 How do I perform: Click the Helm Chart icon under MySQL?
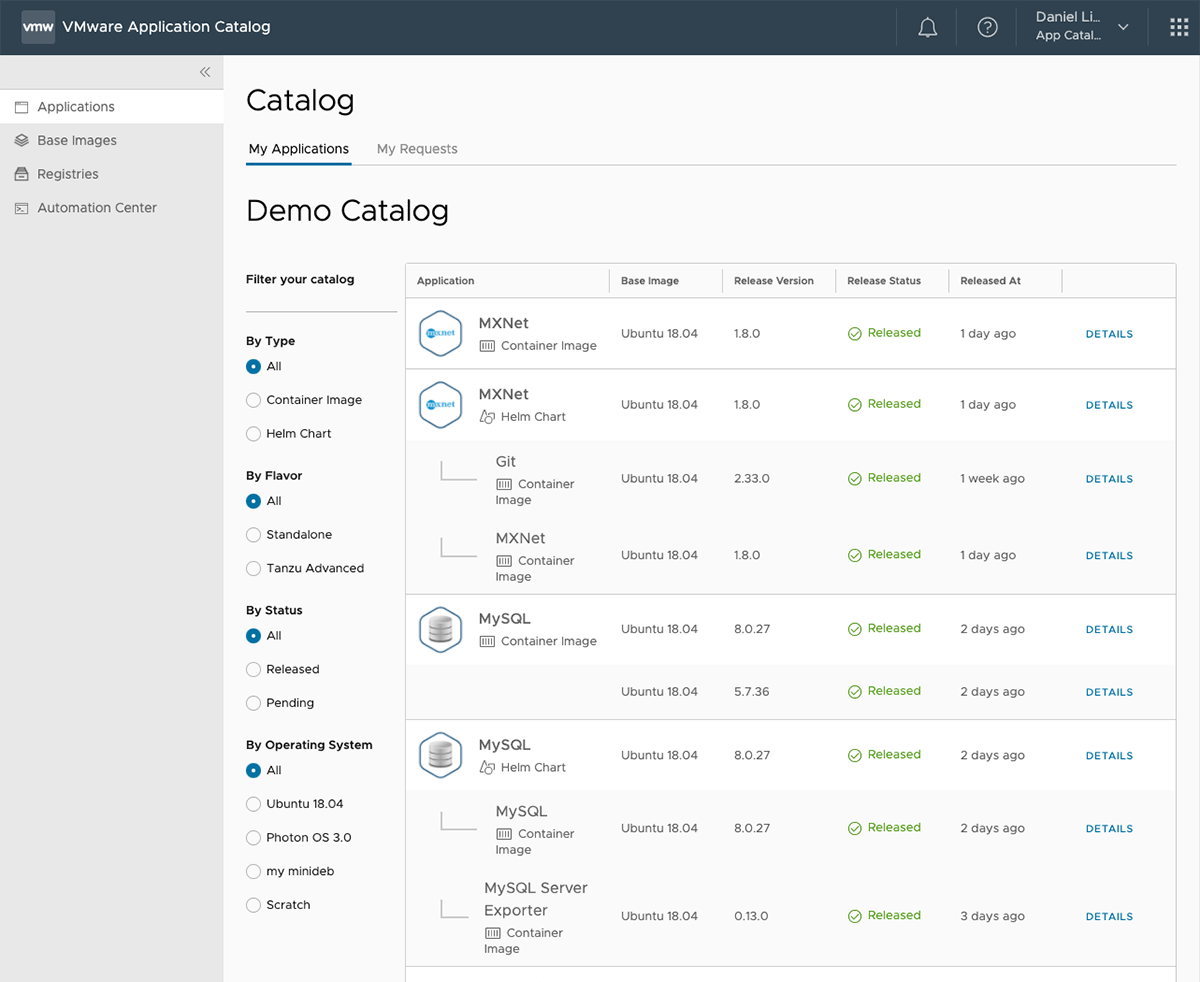(487, 768)
